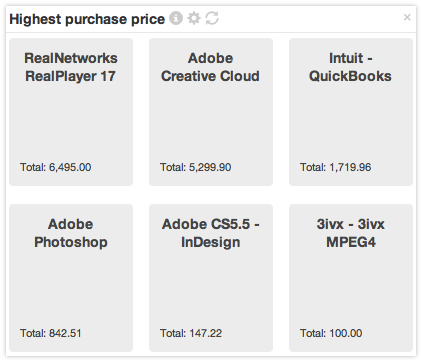Refresh the Highest purchase price widget

click(212, 18)
